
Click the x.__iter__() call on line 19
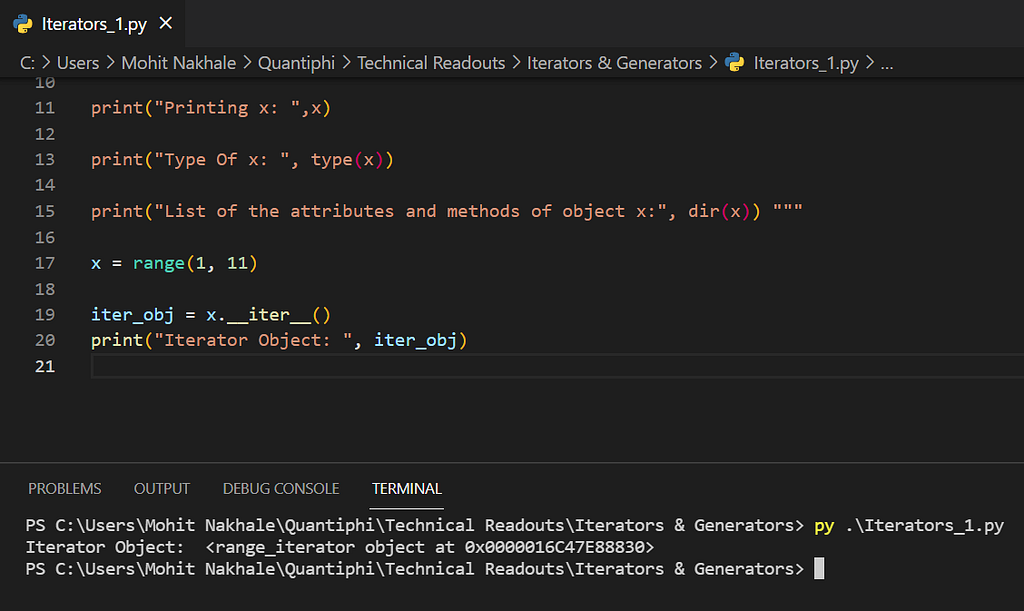pos(268,315)
